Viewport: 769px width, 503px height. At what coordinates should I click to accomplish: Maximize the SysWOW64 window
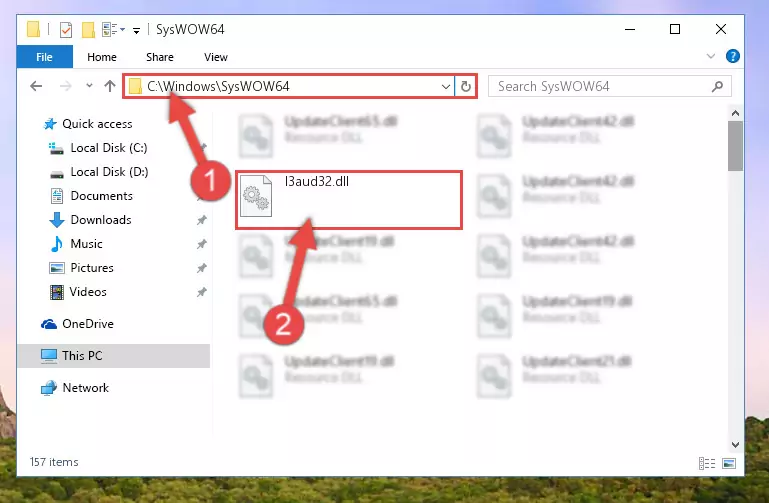(675, 29)
